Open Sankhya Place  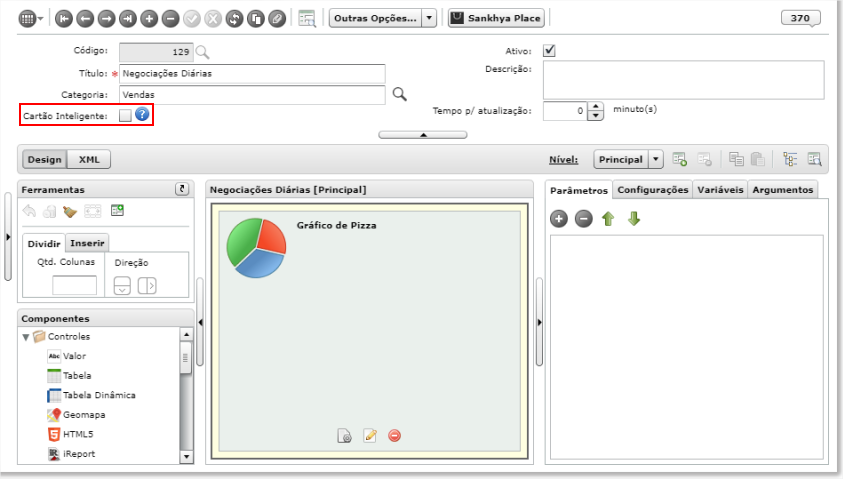coord(496,18)
